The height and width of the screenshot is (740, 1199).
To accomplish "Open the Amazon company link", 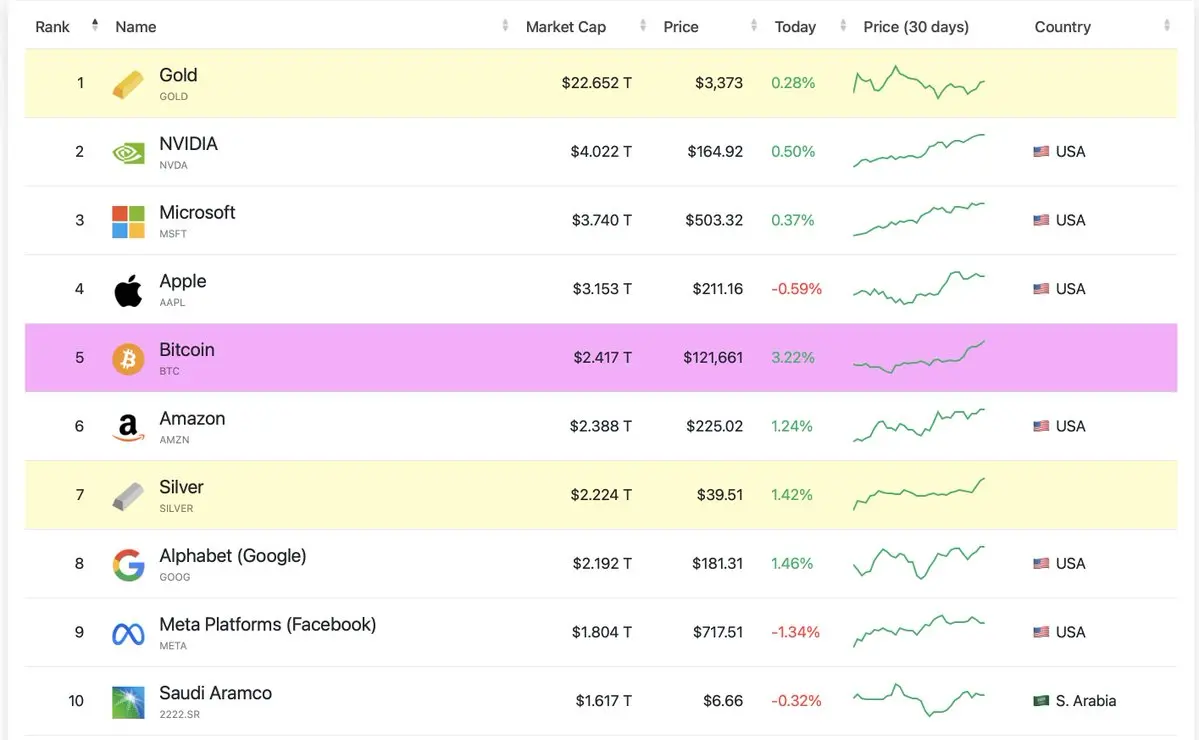I will click(x=192, y=419).
